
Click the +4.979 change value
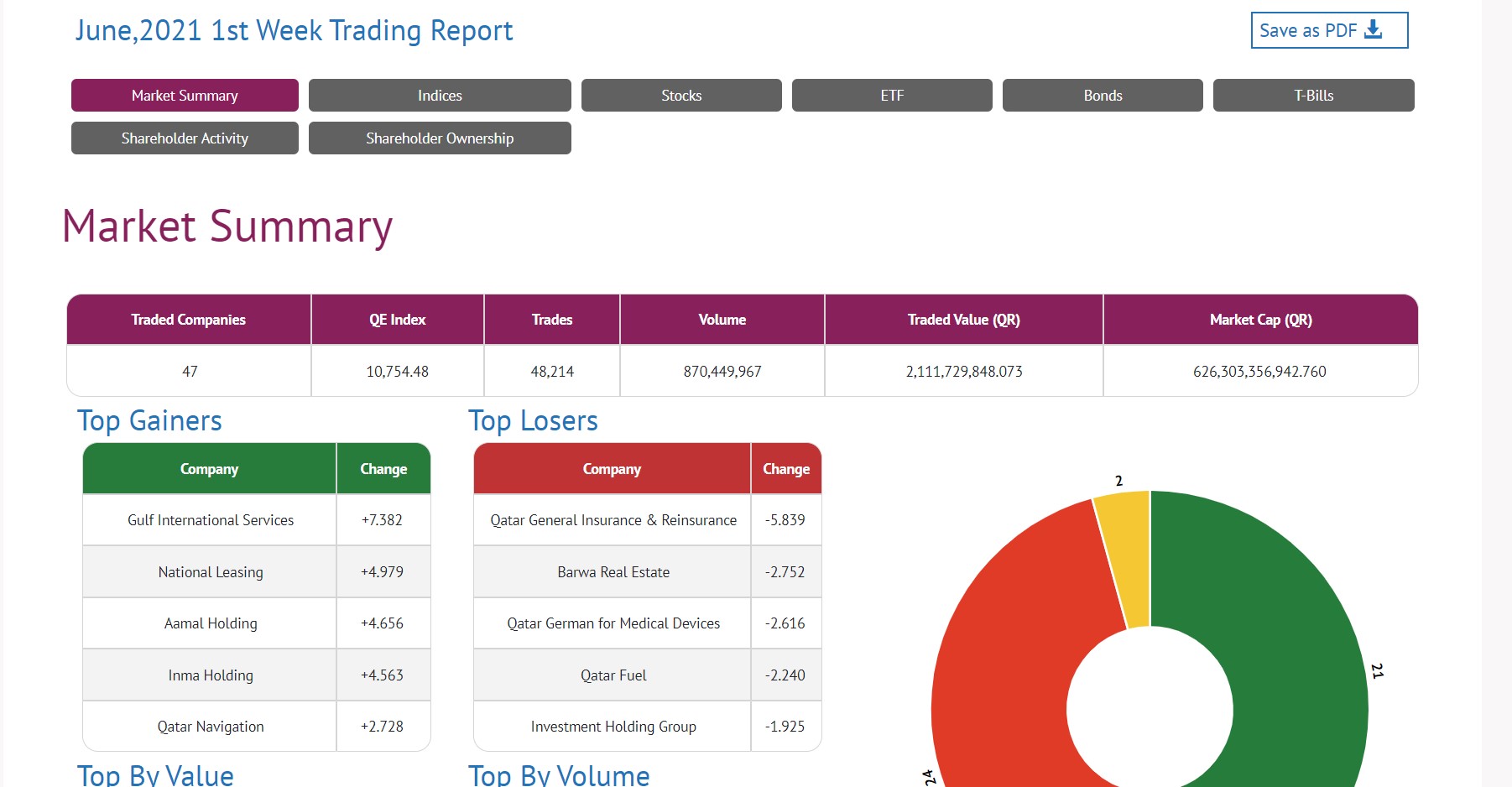tap(382, 572)
